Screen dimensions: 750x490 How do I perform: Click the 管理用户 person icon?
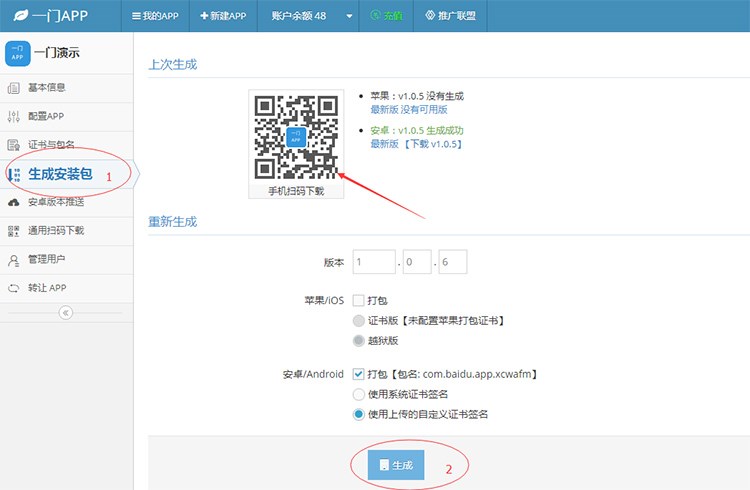click(14, 260)
